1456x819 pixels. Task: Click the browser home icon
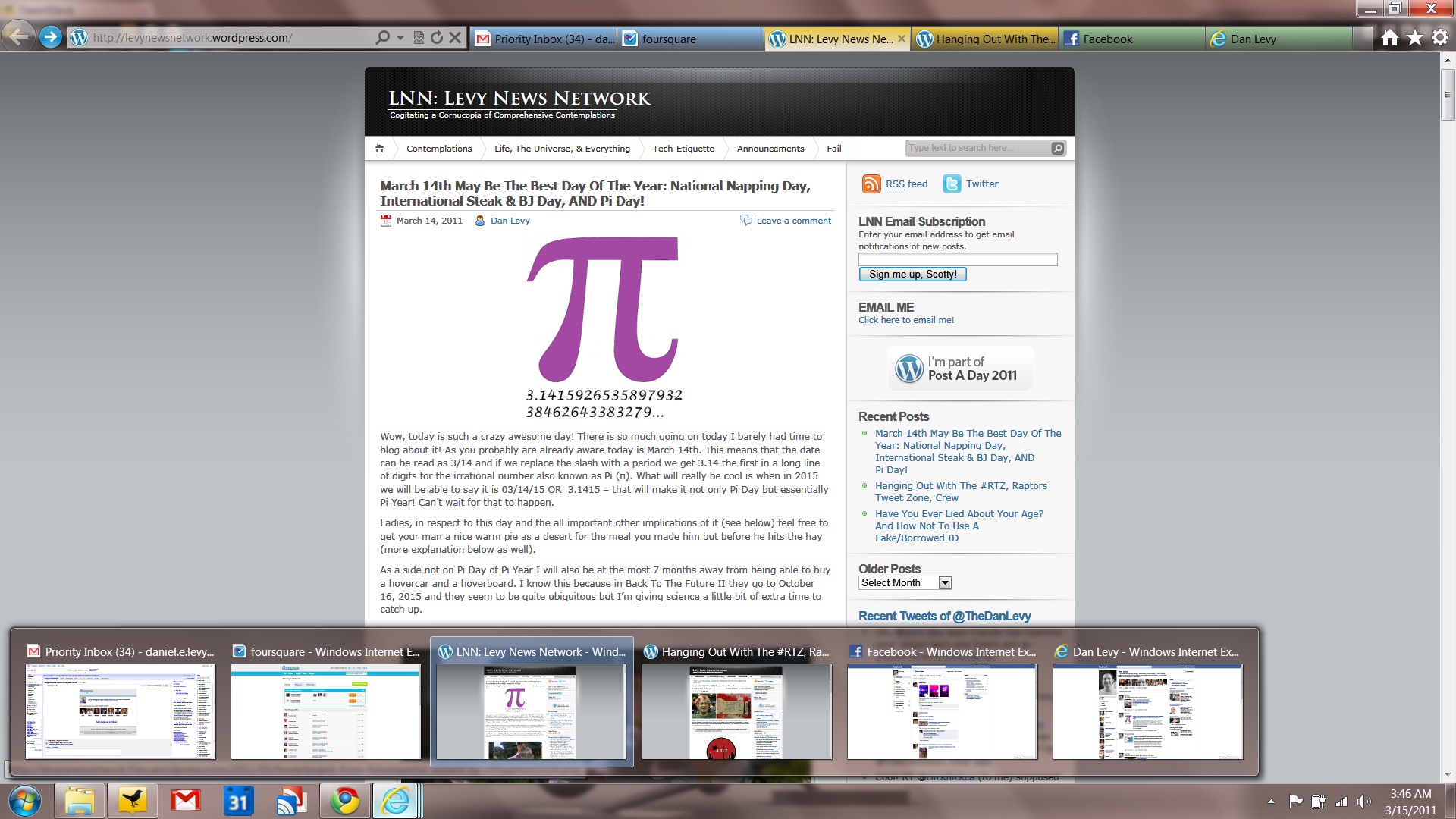pos(1389,38)
